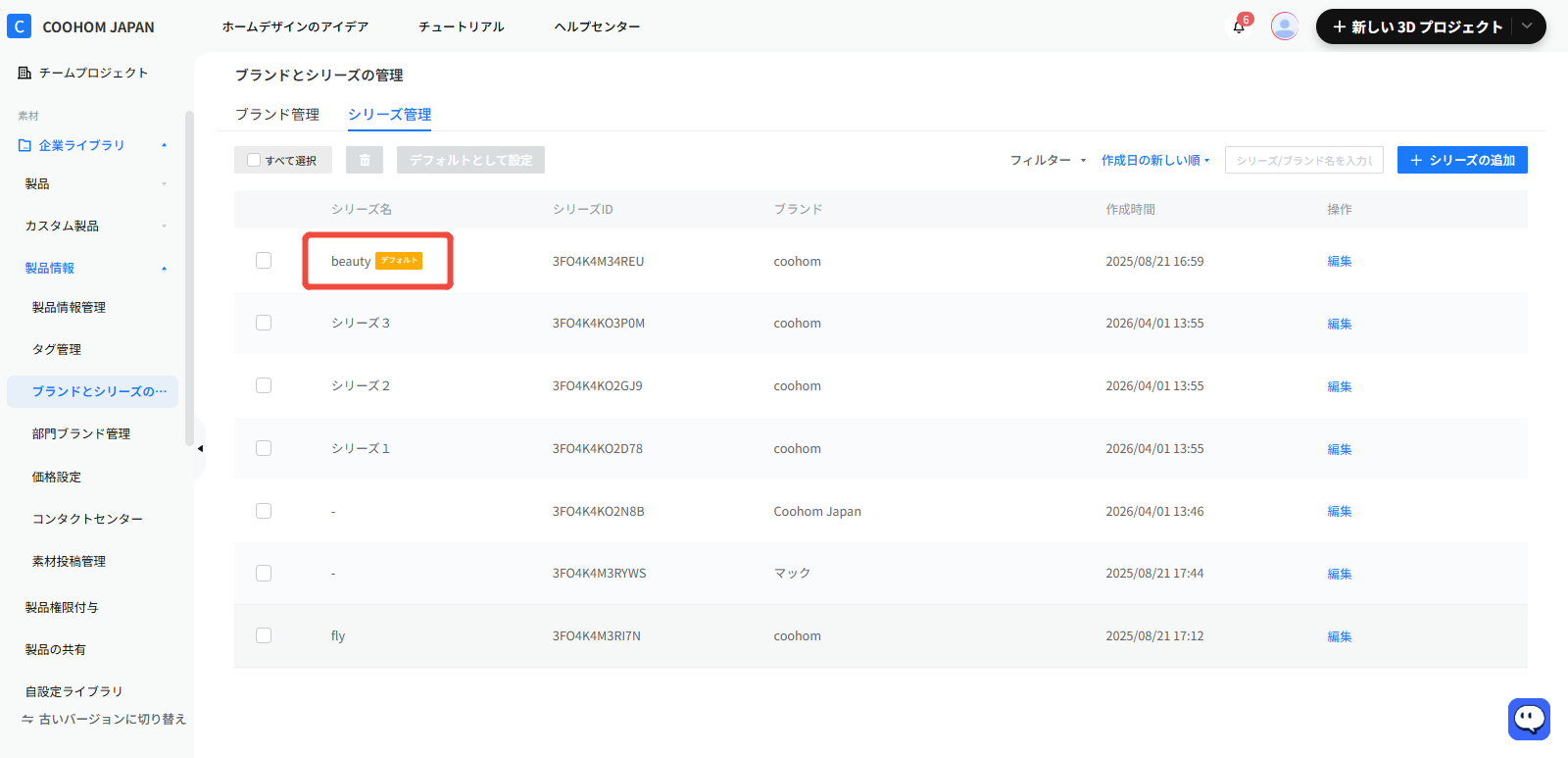The width and height of the screenshot is (1568, 758).
Task: Click 古いバージョンに切り替え link
Action: pyautogui.click(x=112, y=719)
